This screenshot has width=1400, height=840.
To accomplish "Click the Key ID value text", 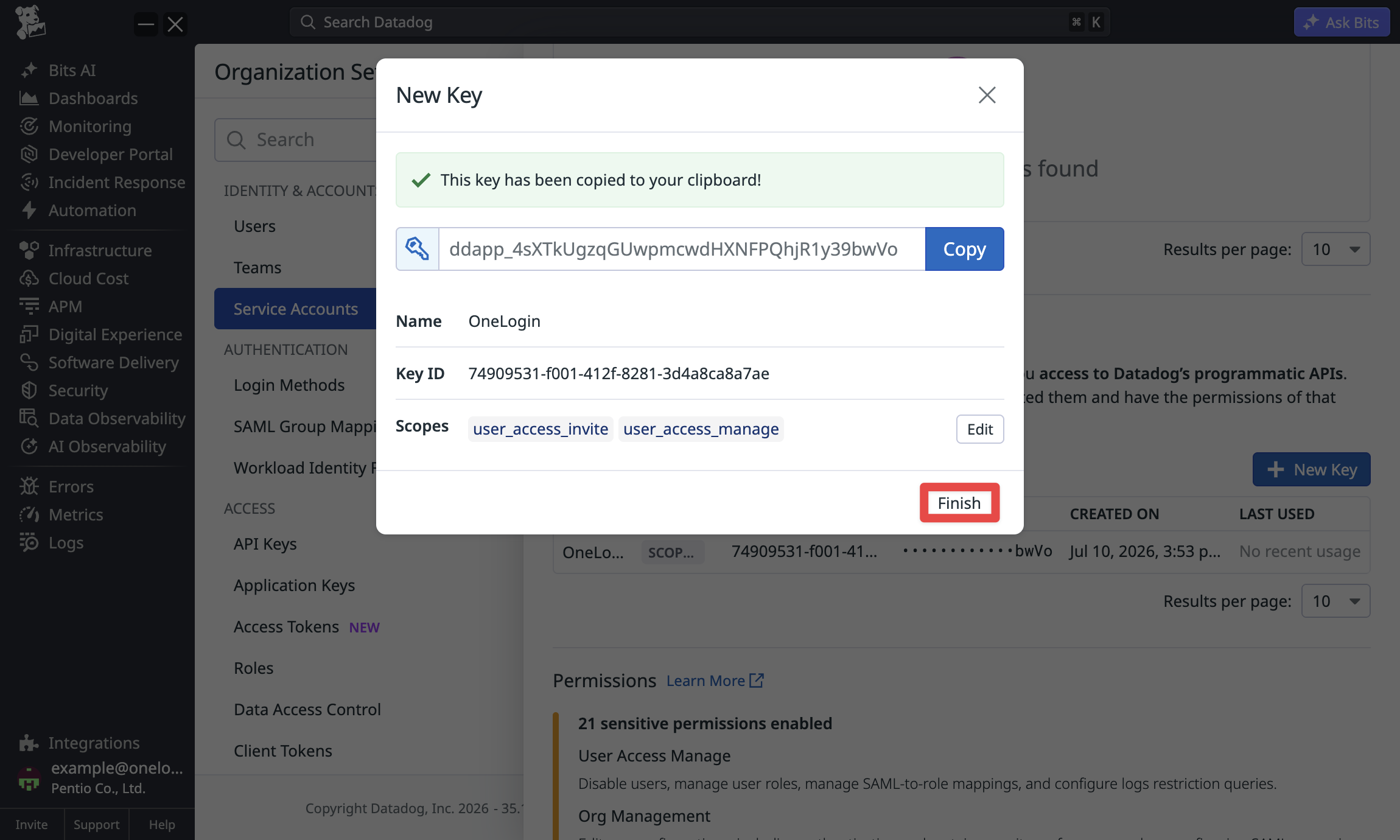I will (618, 373).
